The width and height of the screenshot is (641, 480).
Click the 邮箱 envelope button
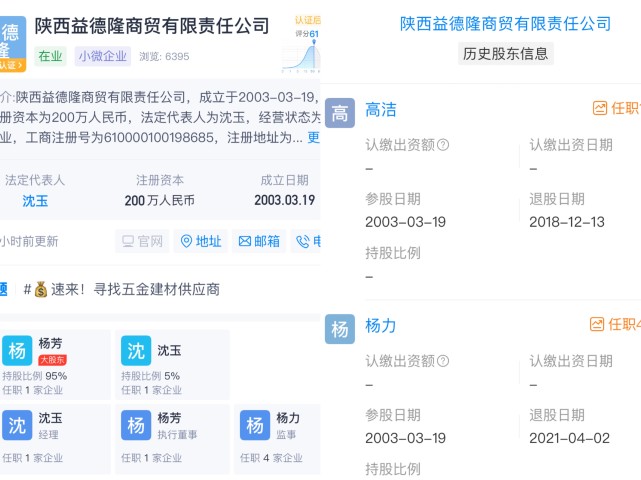click(x=258, y=241)
